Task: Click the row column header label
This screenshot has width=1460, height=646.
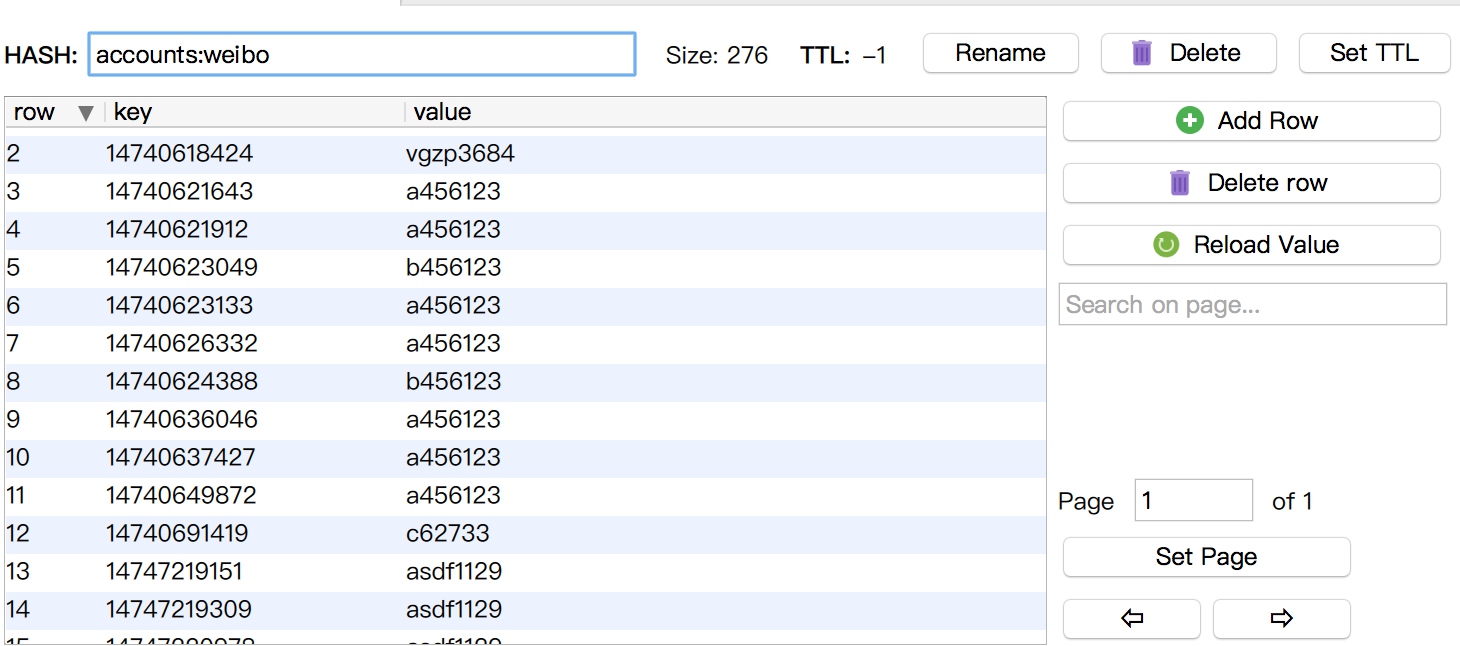Action: coord(34,112)
